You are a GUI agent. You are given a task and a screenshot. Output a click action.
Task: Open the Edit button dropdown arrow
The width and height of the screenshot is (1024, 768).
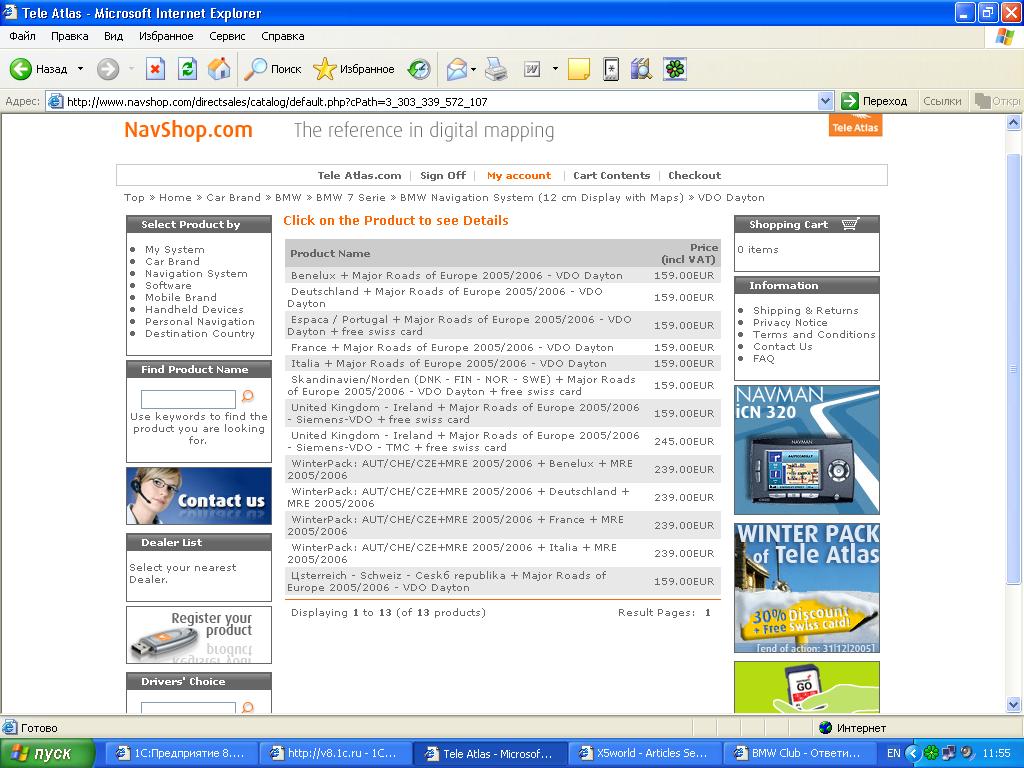coord(555,69)
